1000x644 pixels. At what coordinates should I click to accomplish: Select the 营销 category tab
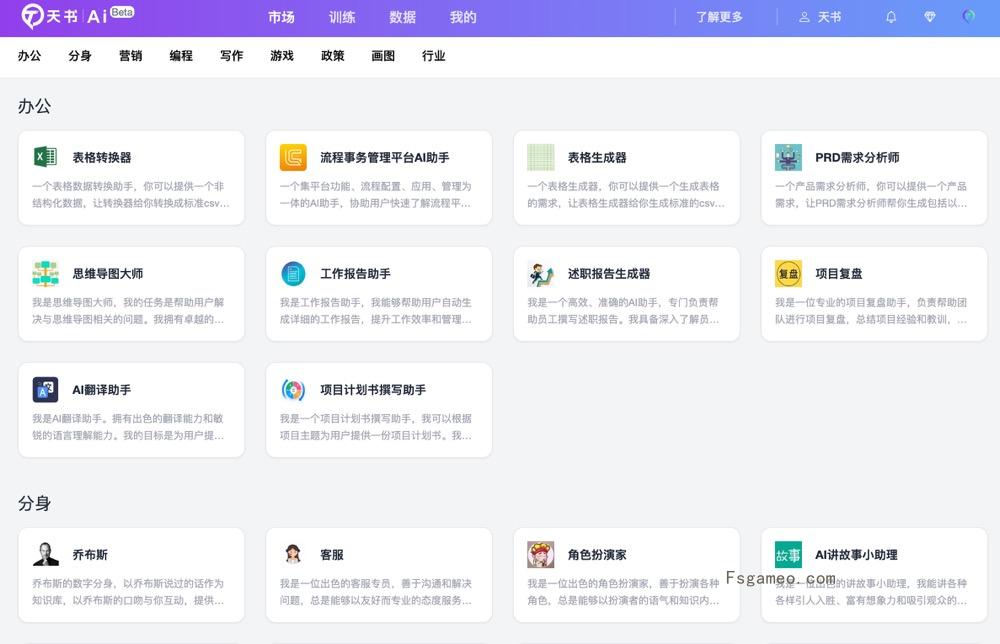(x=130, y=55)
